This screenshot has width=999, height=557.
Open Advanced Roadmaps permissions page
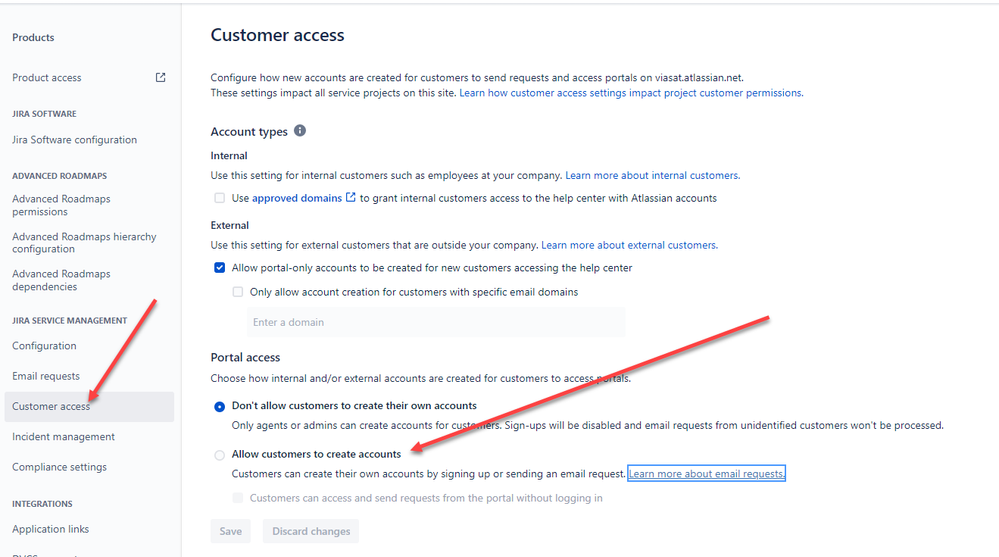[61, 205]
